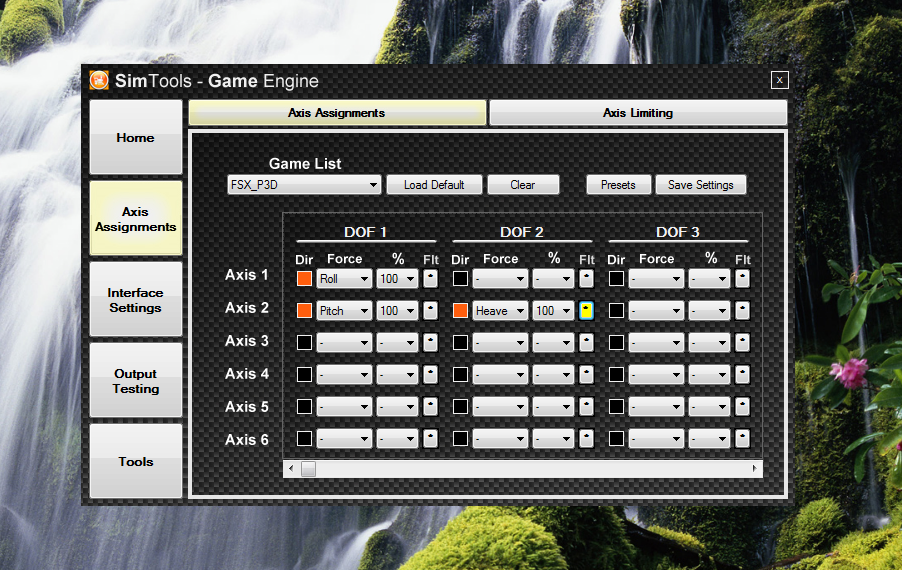Toggle Axis 1 DOF 2 direction box
902x570 pixels.
(x=460, y=278)
